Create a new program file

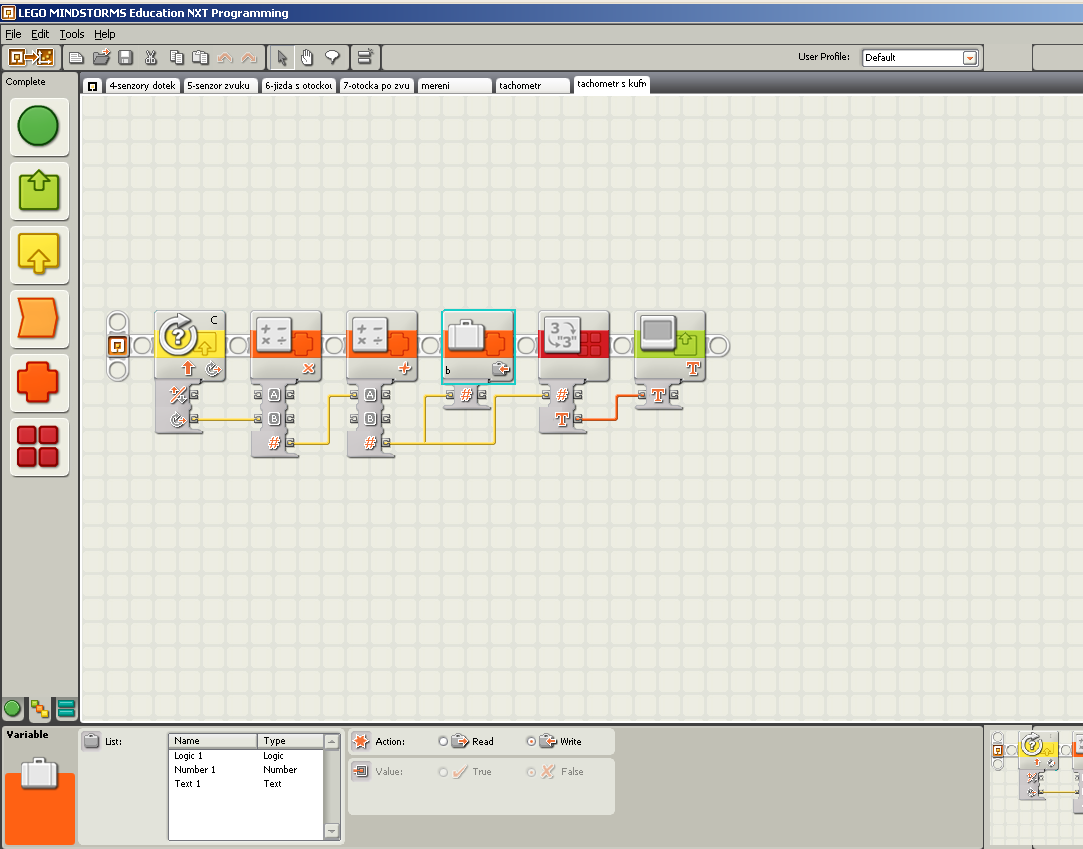pos(77,57)
